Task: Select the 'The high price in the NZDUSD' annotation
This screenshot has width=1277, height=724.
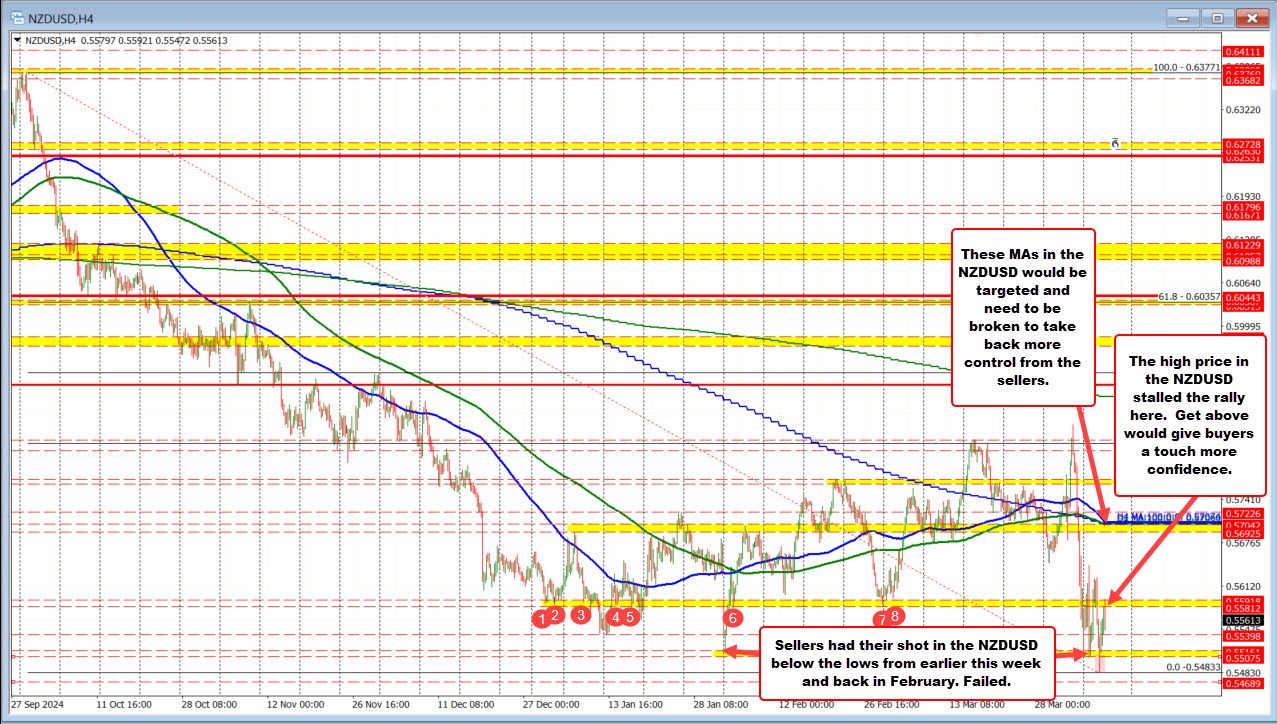Action: [1189, 414]
